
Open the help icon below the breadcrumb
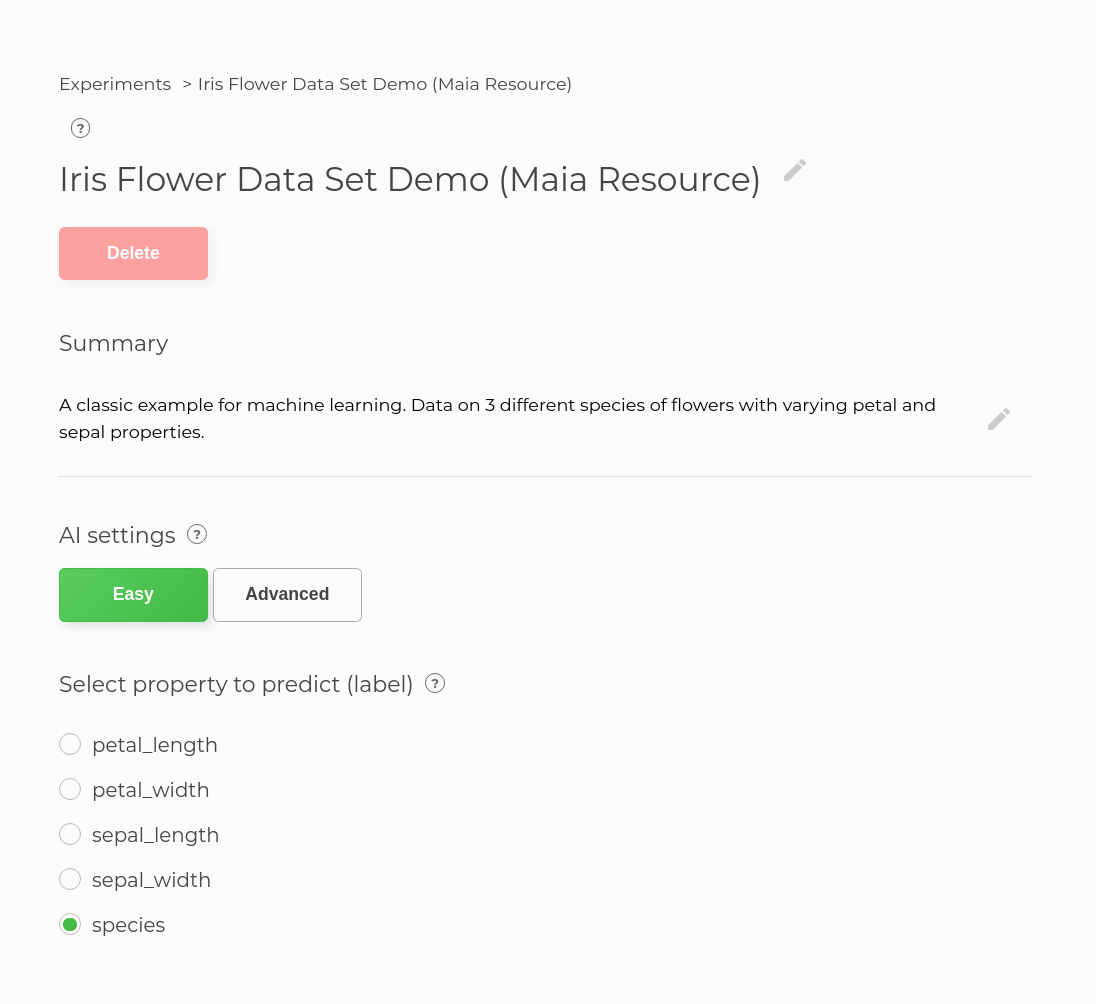click(81, 128)
